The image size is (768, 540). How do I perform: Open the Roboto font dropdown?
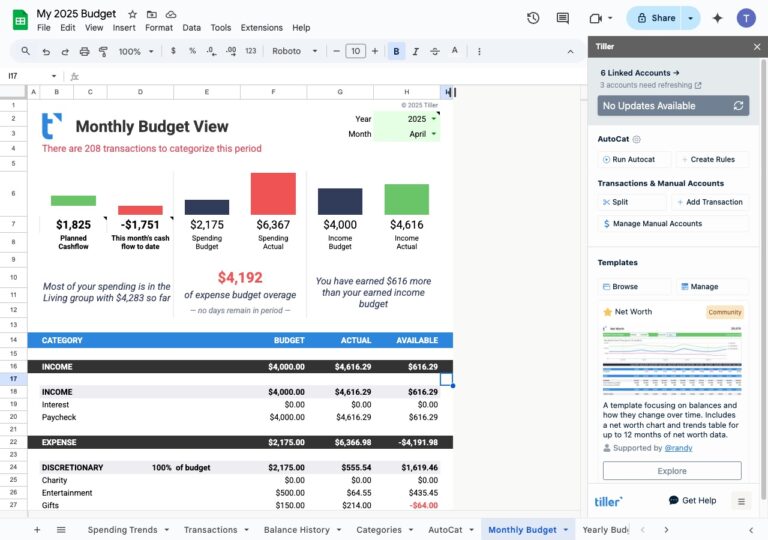pos(294,51)
